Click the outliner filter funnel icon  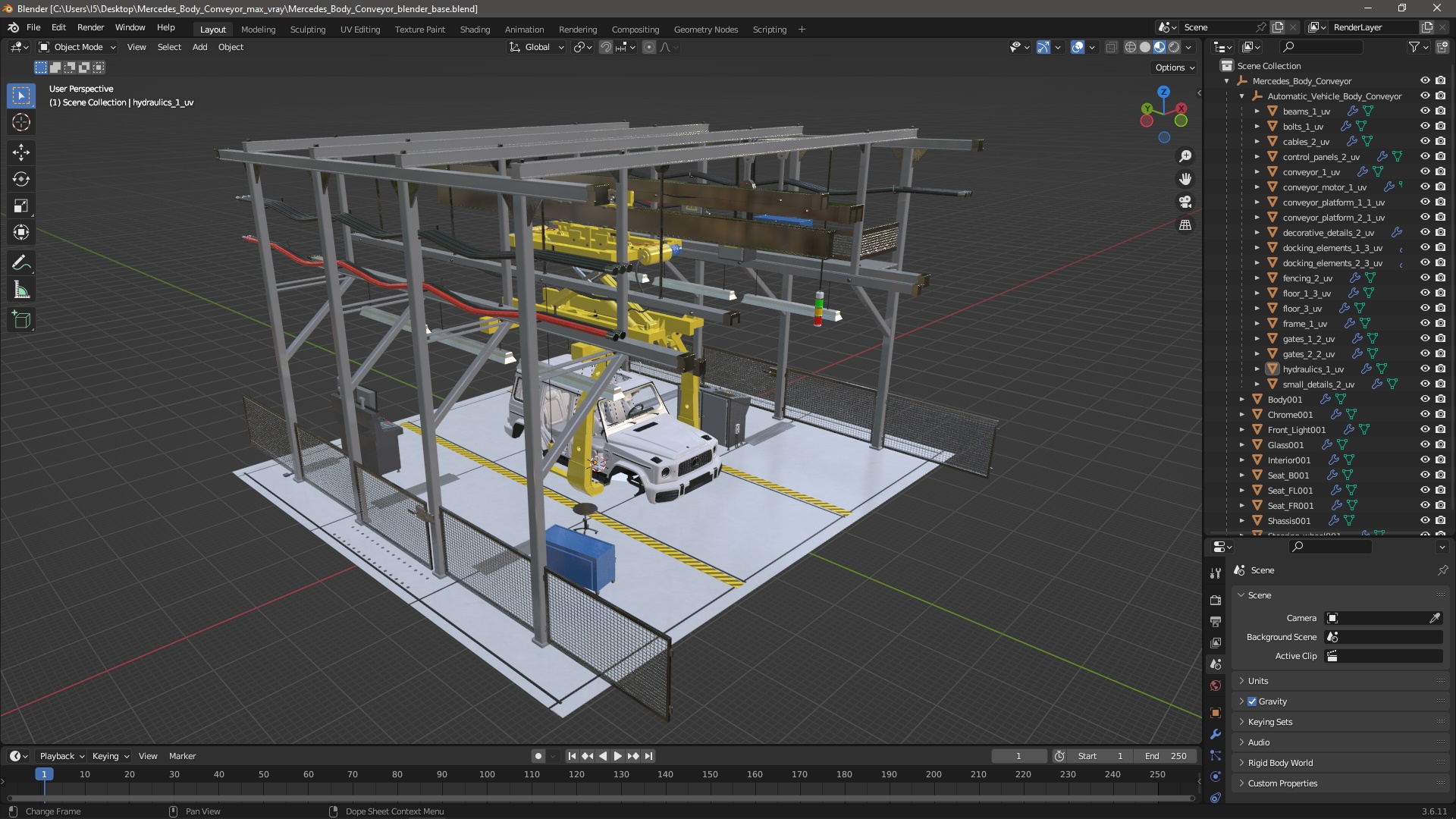click(1414, 47)
